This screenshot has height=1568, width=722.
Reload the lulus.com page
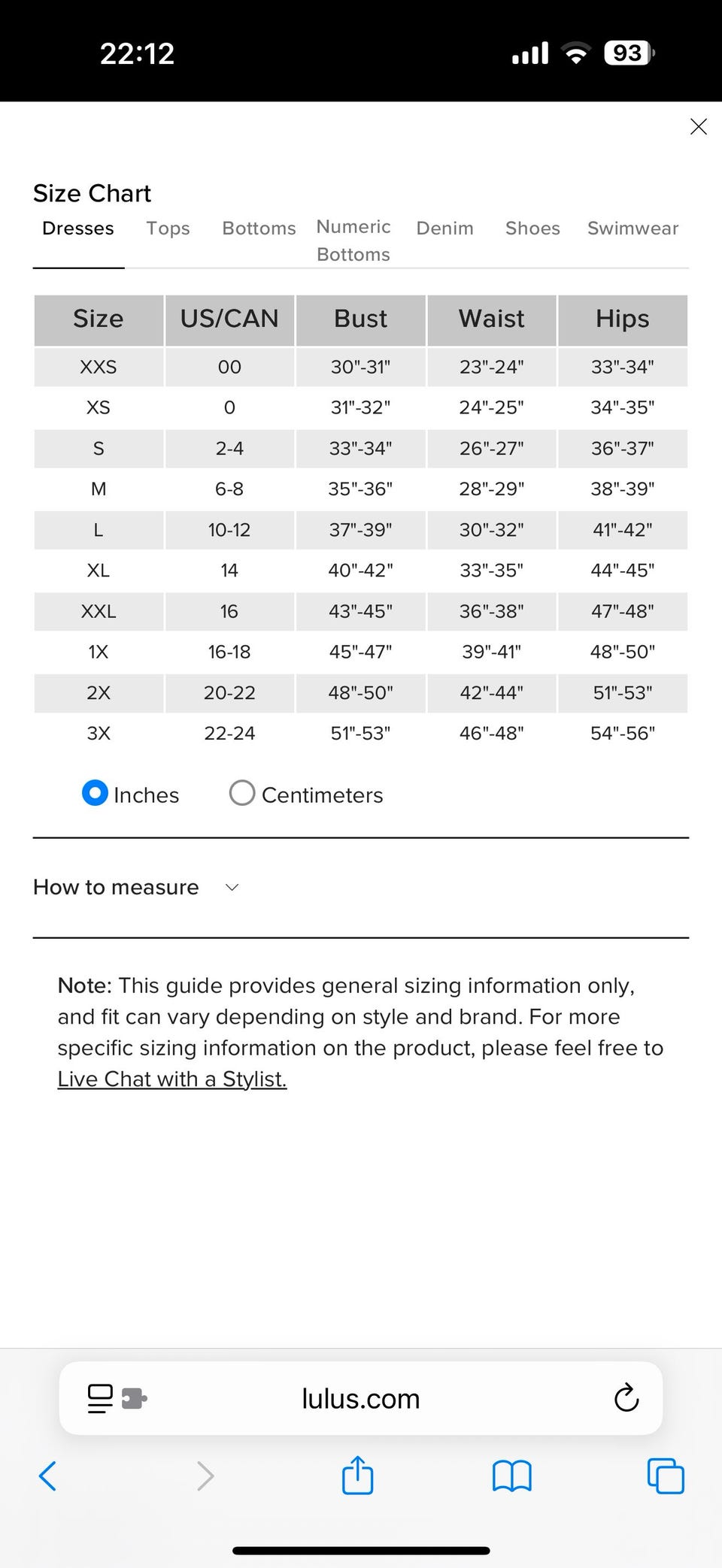(626, 1398)
